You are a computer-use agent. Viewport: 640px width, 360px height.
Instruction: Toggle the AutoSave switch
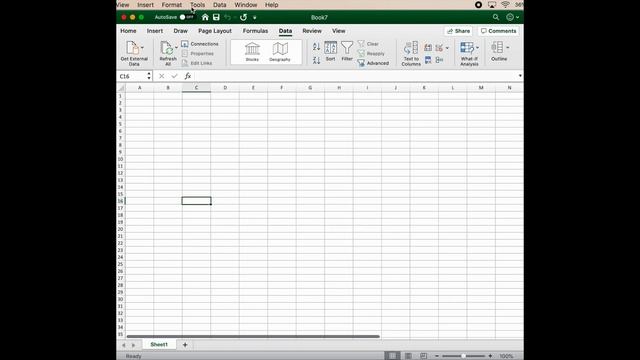[x=187, y=17]
